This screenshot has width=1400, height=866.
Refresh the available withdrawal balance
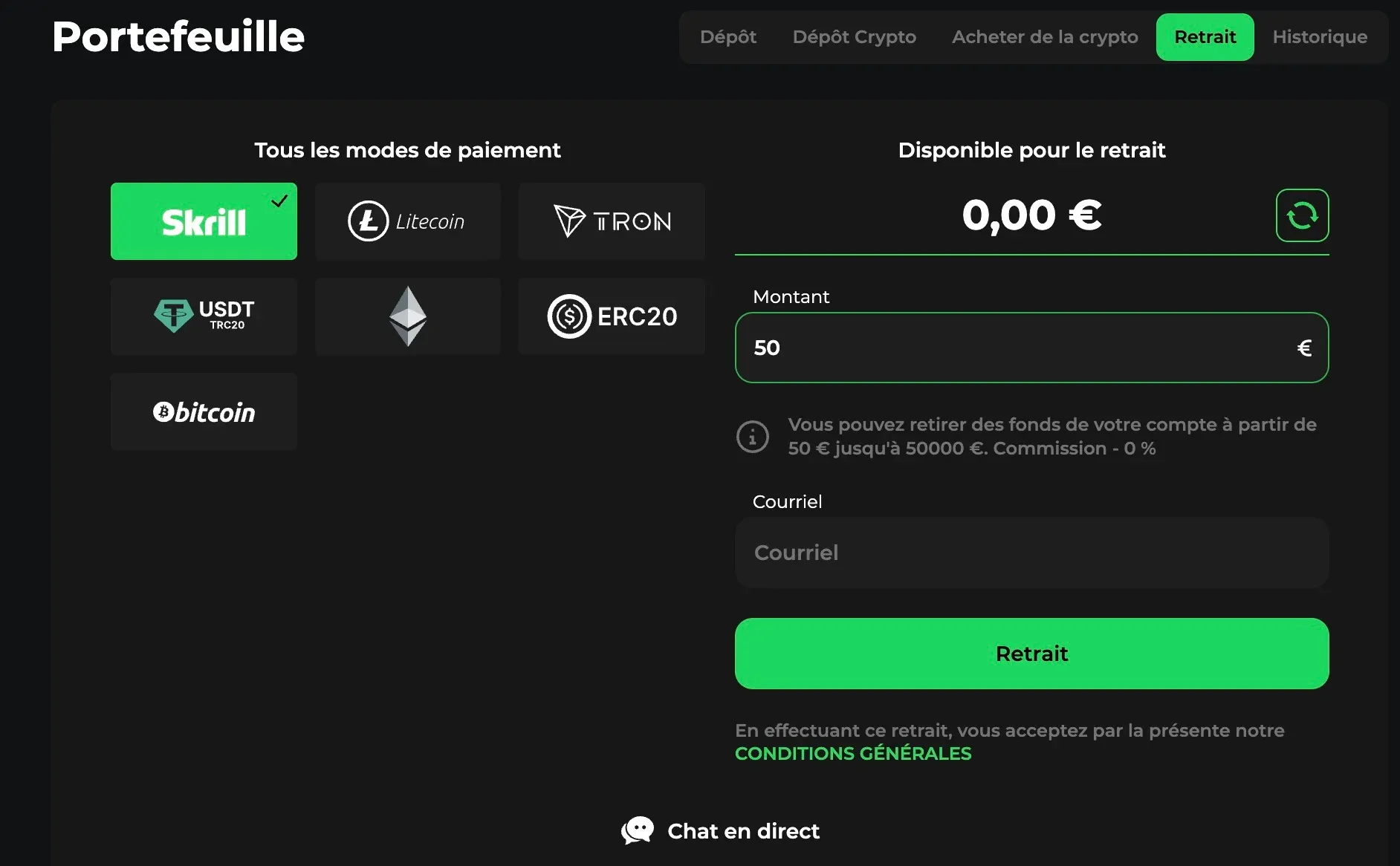1302,215
